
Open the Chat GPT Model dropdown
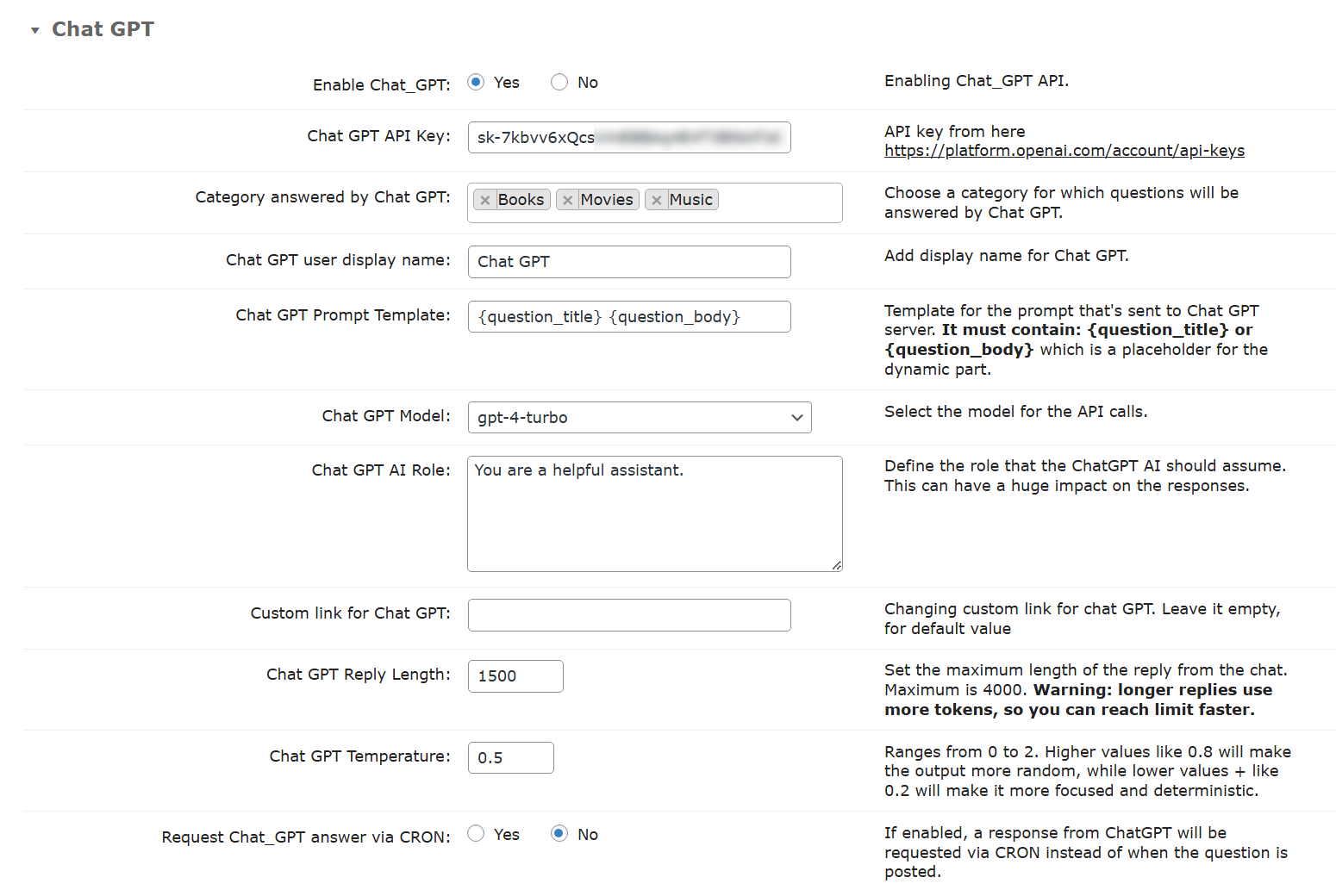pyautogui.click(x=639, y=418)
